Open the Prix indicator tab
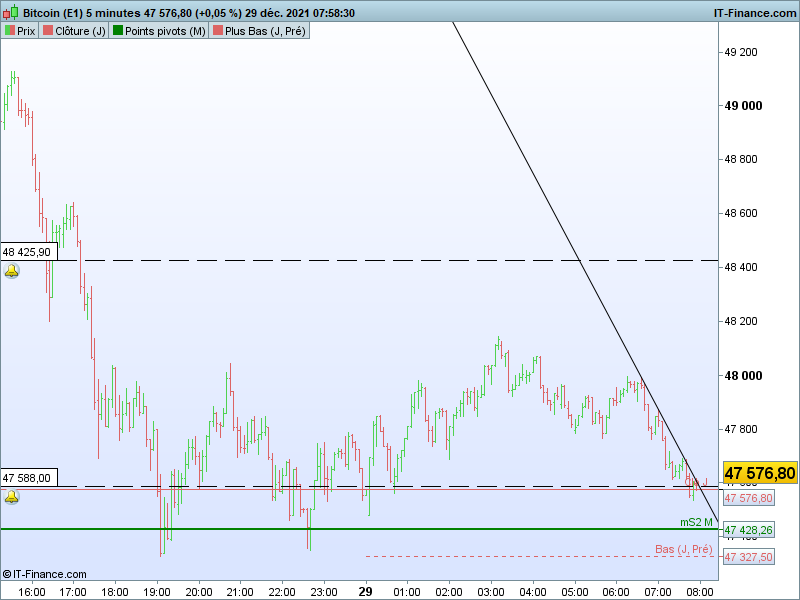The width and height of the screenshot is (800, 600). pyautogui.click(x=20, y=31)
